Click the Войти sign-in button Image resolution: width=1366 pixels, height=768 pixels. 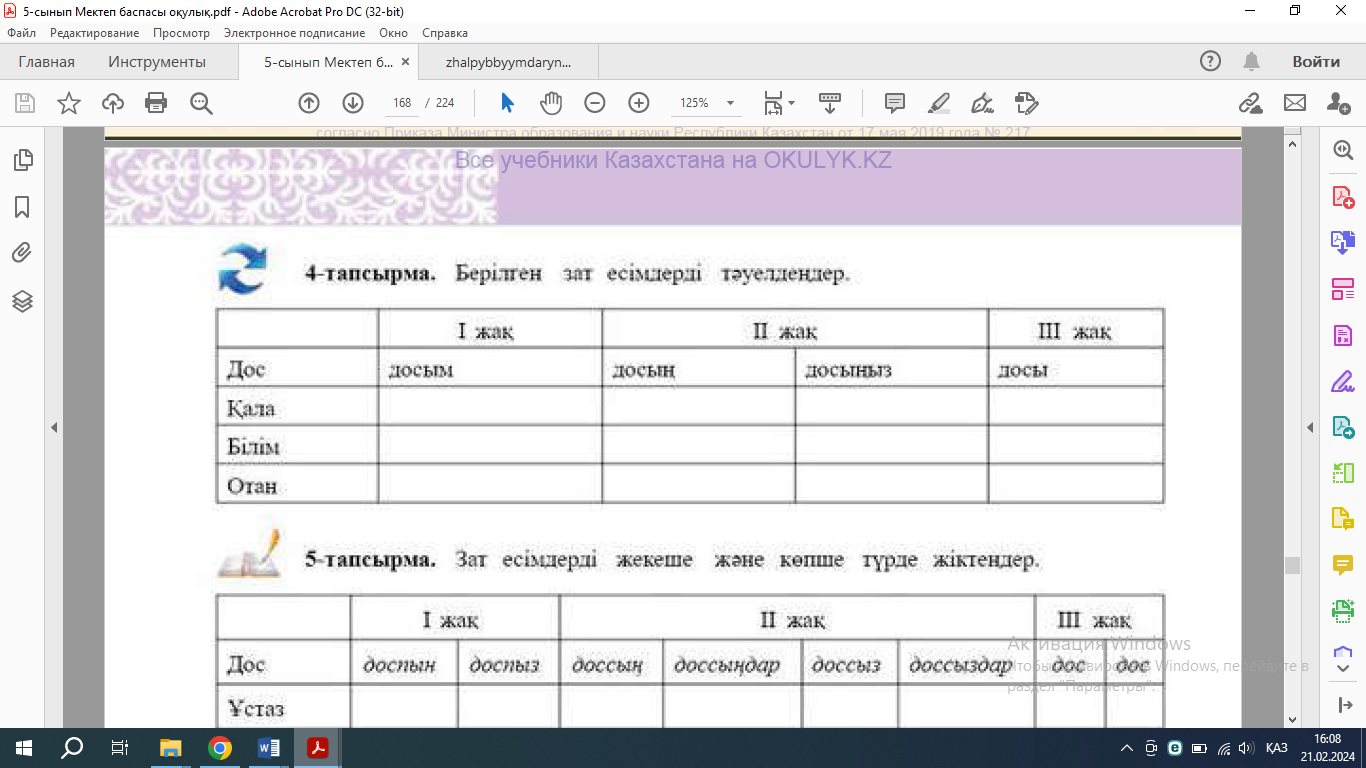coord(1316,62)
